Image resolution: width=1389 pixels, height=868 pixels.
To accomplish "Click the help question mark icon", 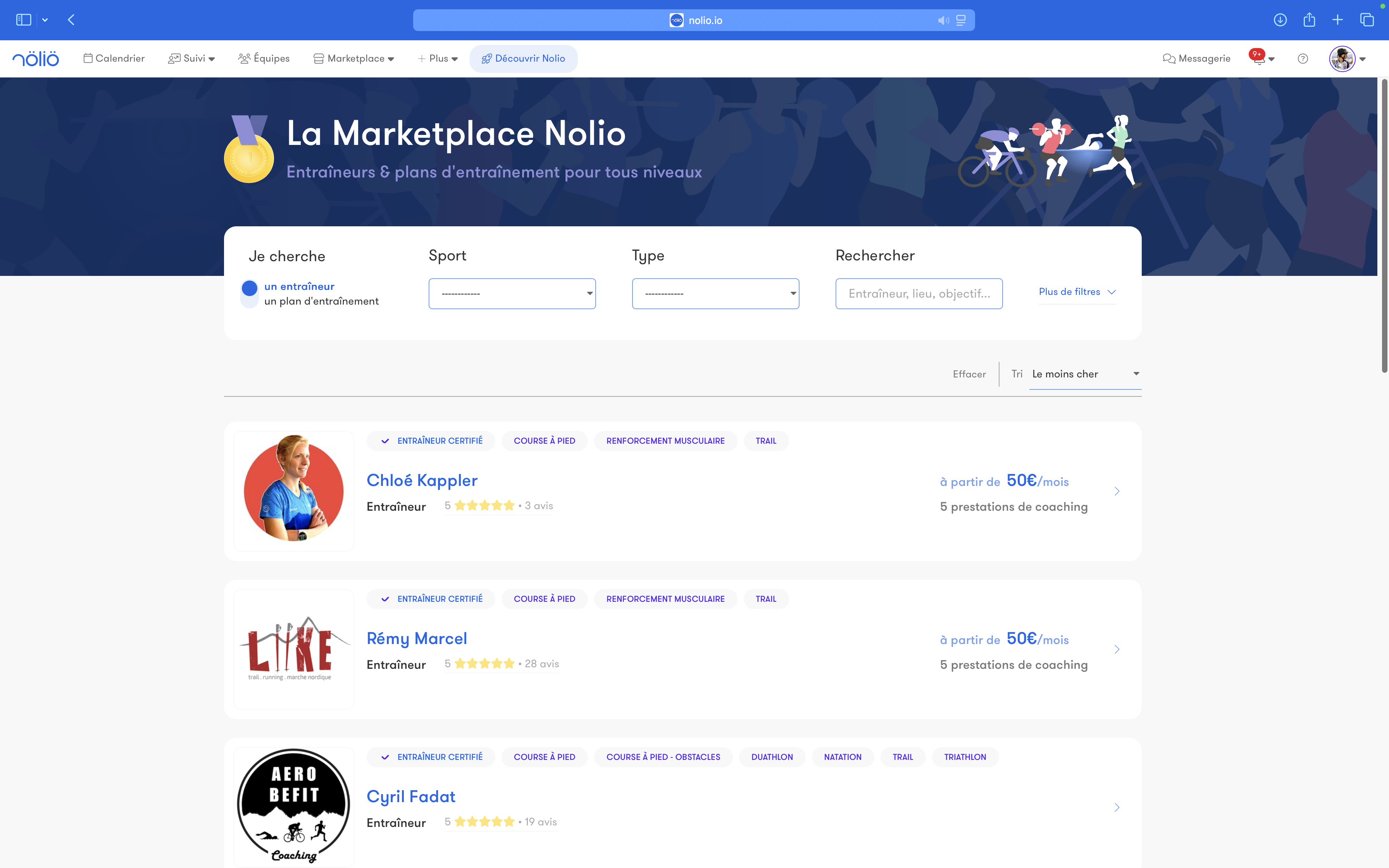I will pos(1303,59).
